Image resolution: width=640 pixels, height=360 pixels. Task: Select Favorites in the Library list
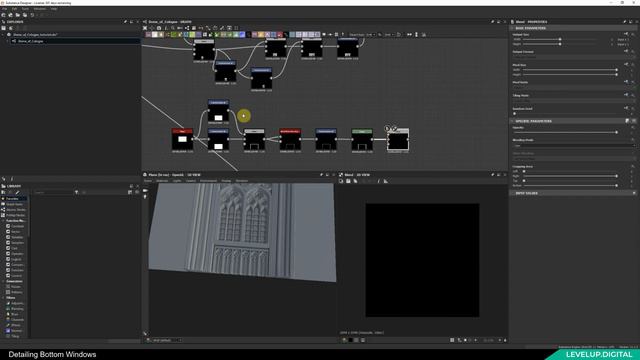tap(14, 199)
